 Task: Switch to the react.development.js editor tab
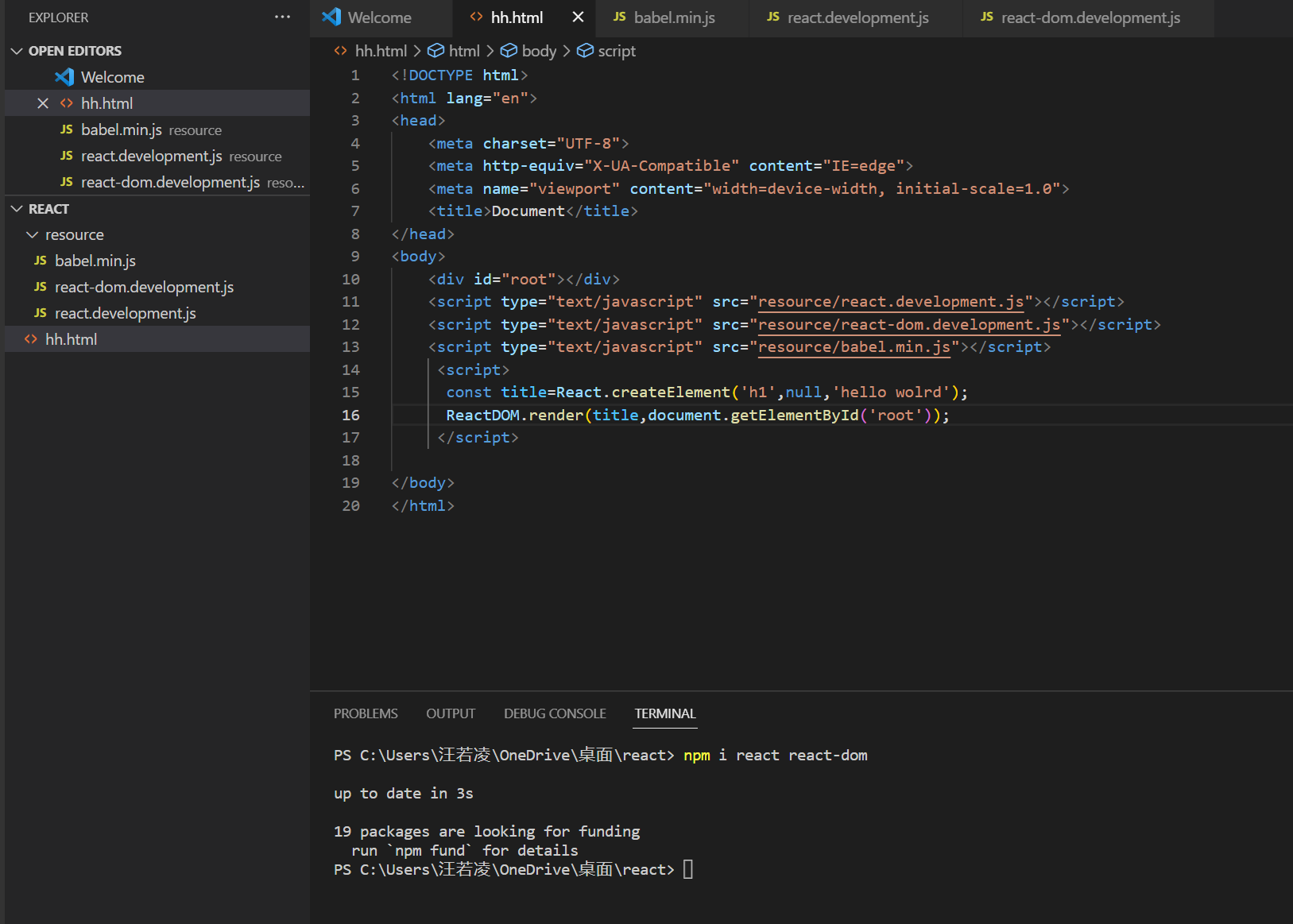857,17
